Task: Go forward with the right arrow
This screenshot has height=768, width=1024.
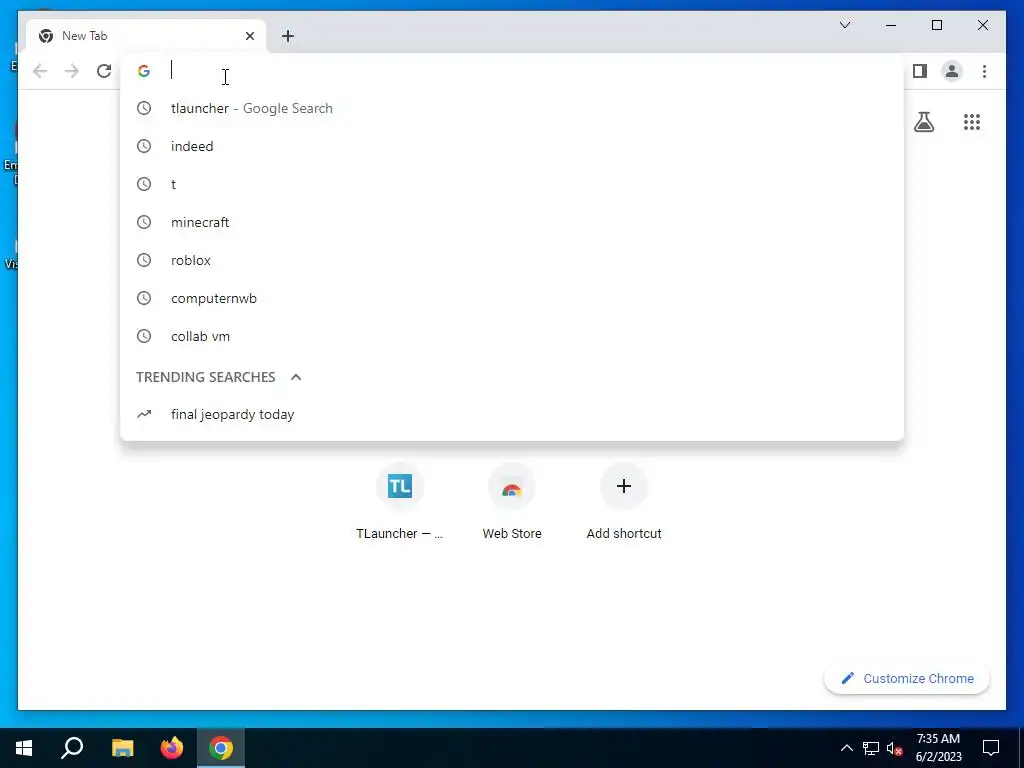Action: click(72, 71)
